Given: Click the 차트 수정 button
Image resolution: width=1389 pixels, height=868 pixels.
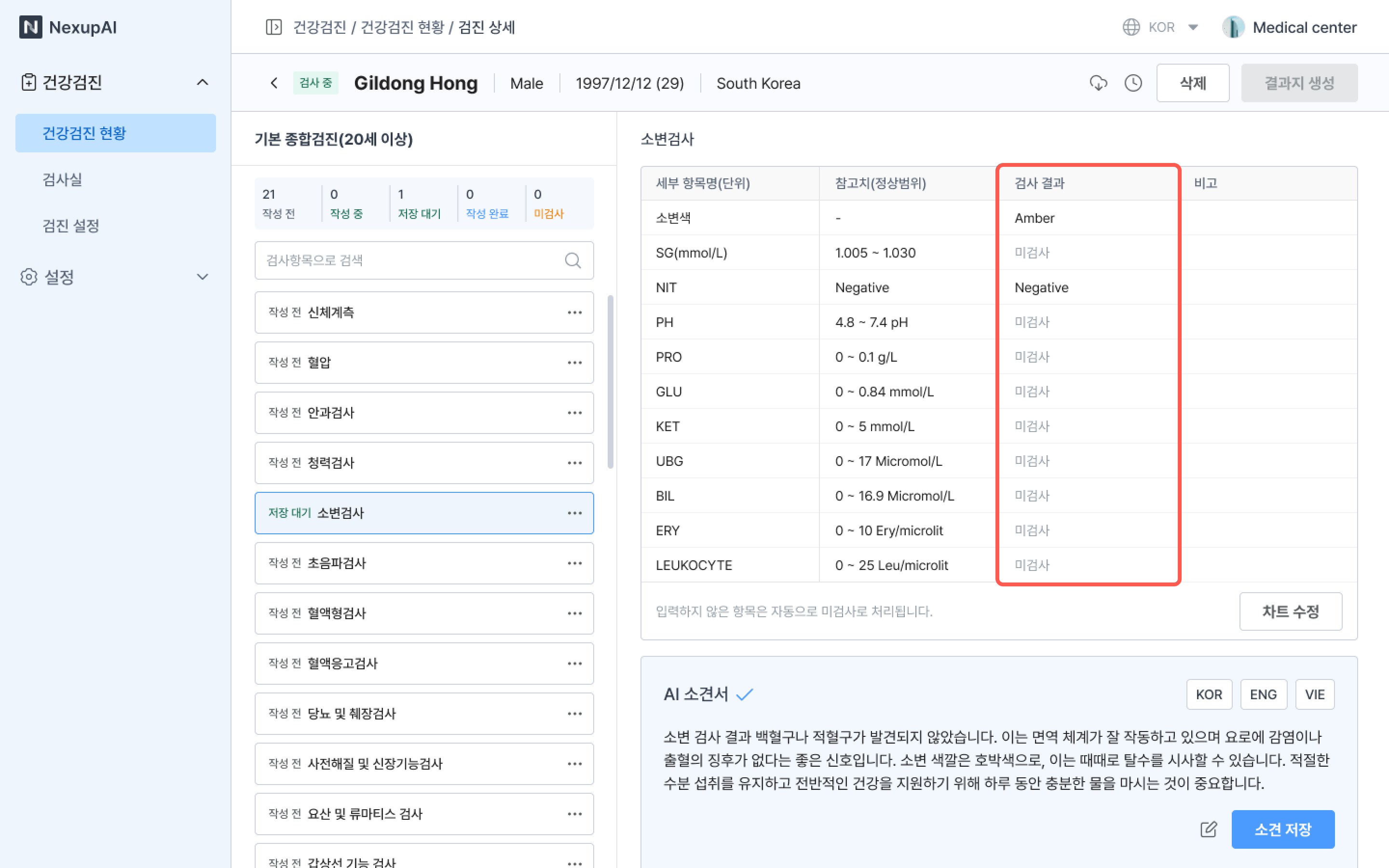Looking at the screenshot, I should (x=1290, y=611).
